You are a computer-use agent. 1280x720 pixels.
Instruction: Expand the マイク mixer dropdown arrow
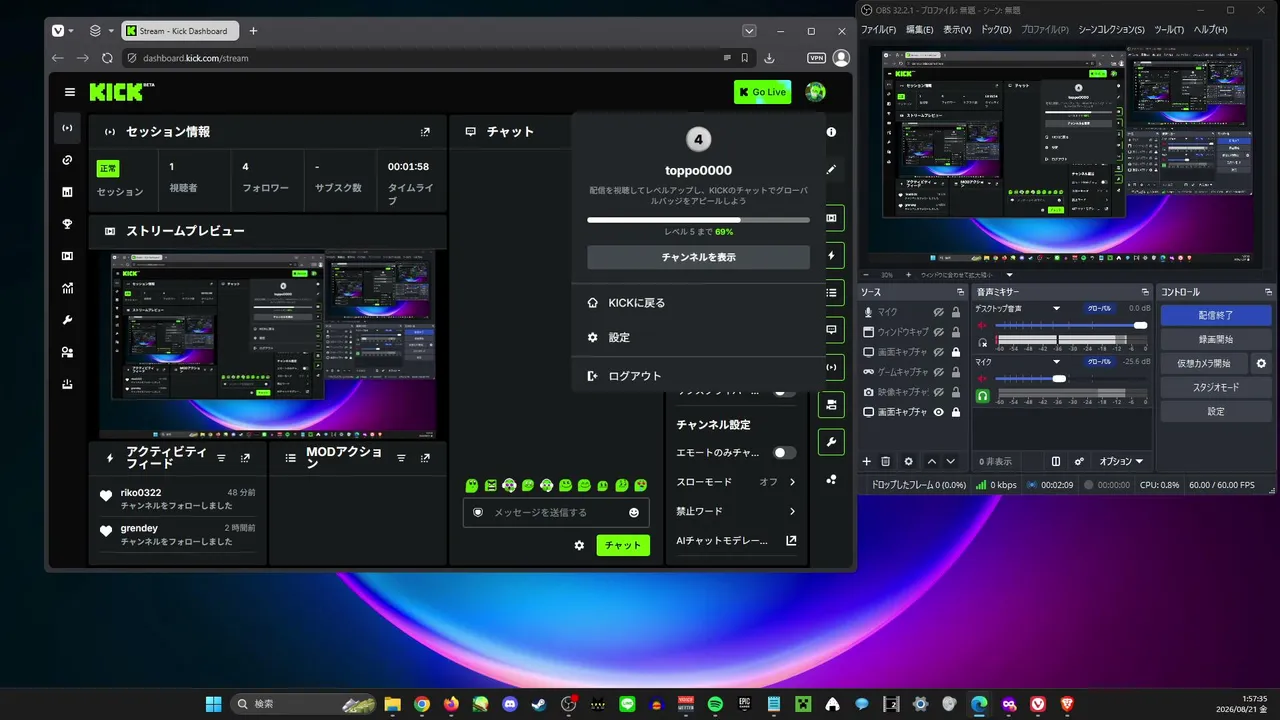click(1056, 362)
